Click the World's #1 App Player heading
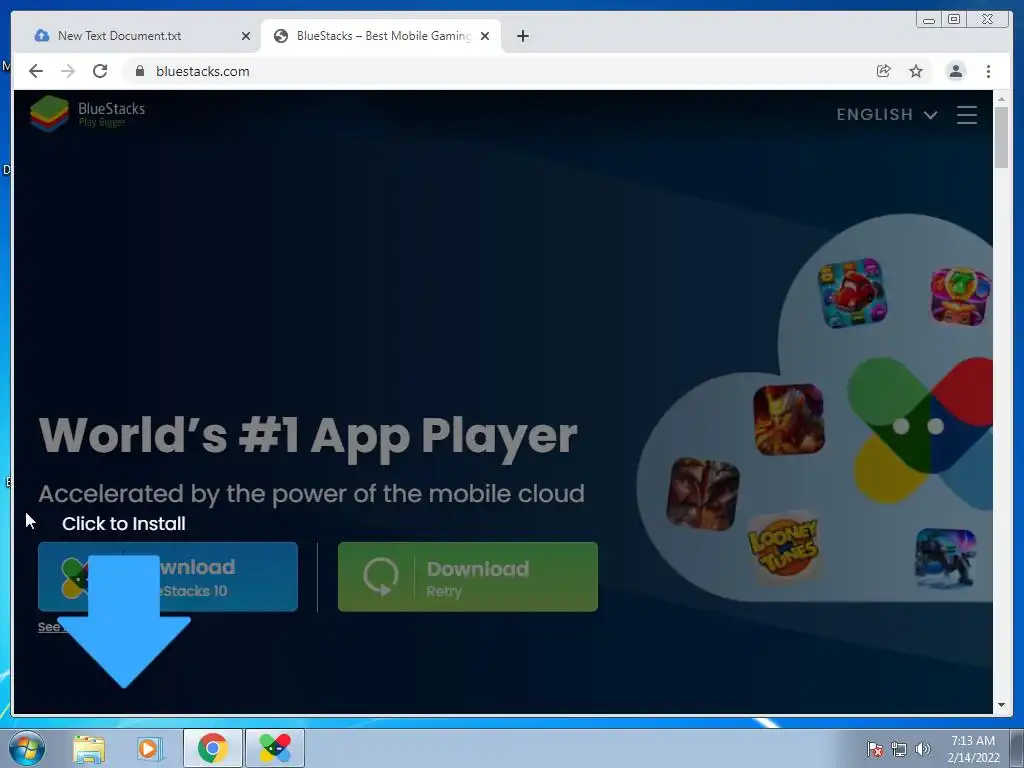The image size is (1024, 768). click(x=308, y=436)
